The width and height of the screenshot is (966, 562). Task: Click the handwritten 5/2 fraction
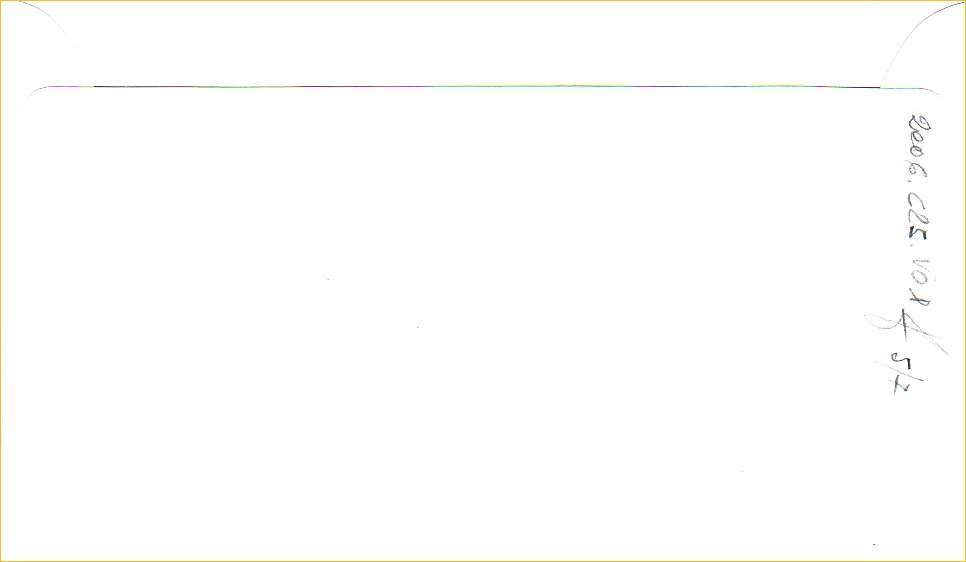pos(907,374)
